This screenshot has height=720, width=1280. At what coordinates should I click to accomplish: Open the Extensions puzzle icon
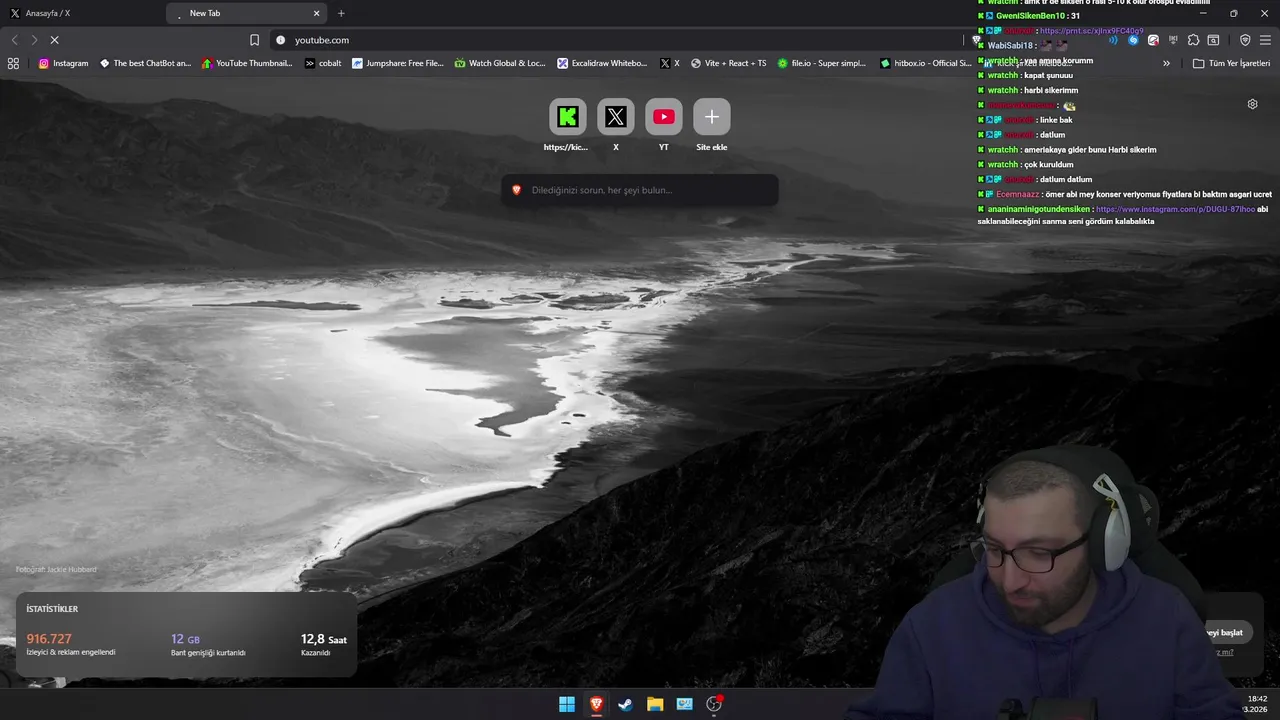coord(1193,40)
